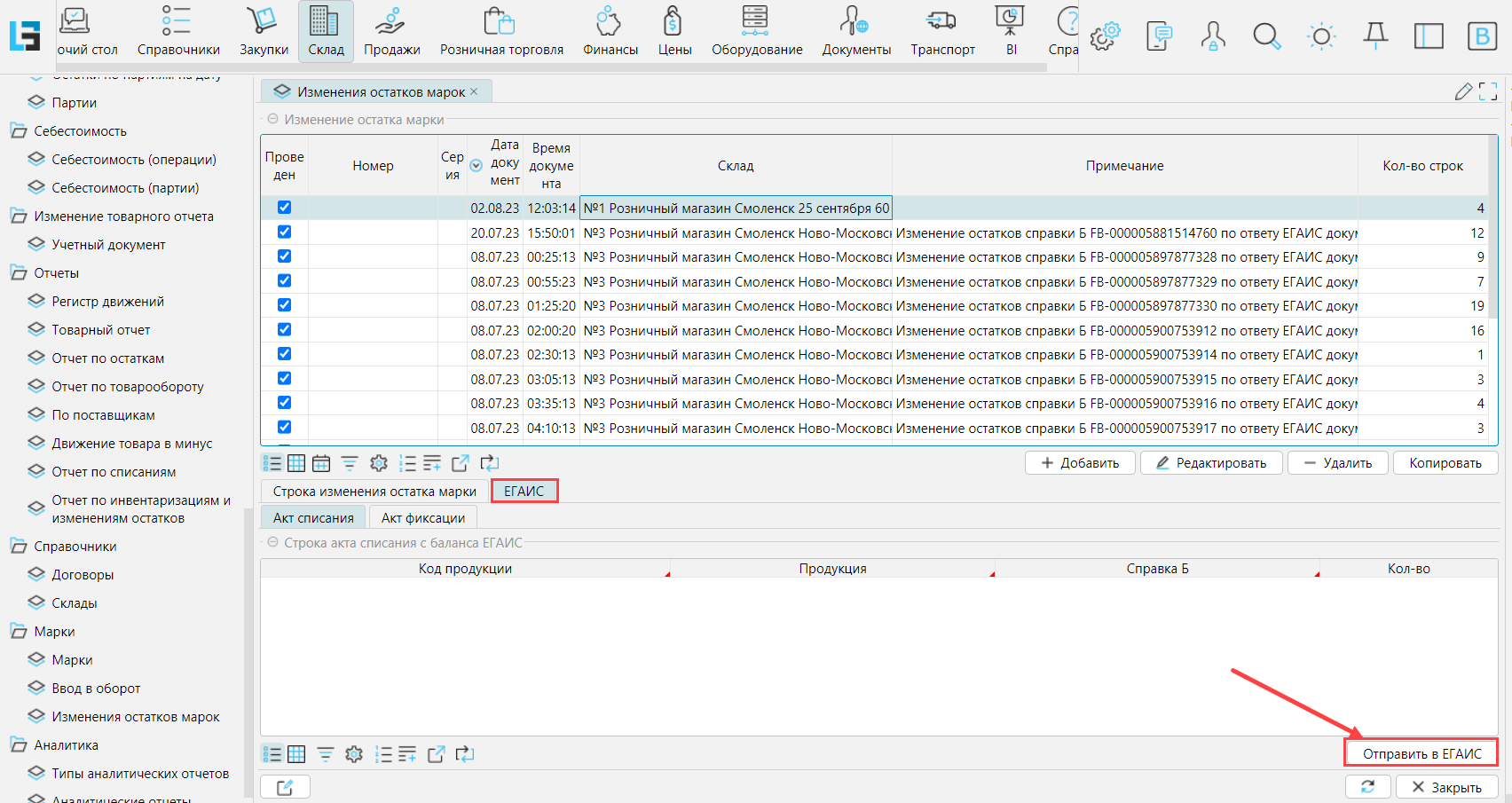1512x803 pixels.
Task: Collapse Строка акта списания section
Action: (273, 542)
